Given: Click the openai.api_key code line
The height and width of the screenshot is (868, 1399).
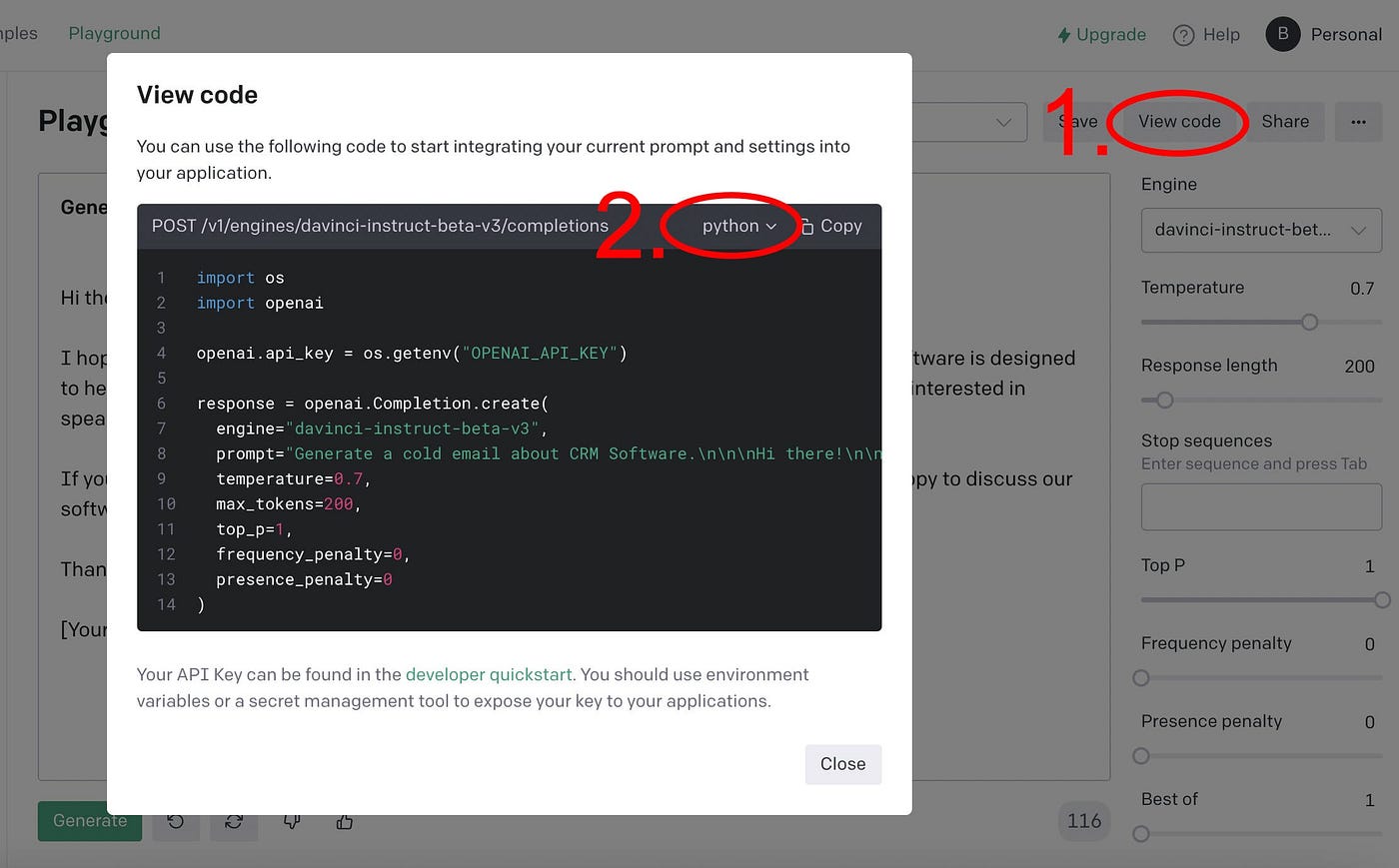Looking at the screenshot, I should pyautogui.click(x=412, y=353).
